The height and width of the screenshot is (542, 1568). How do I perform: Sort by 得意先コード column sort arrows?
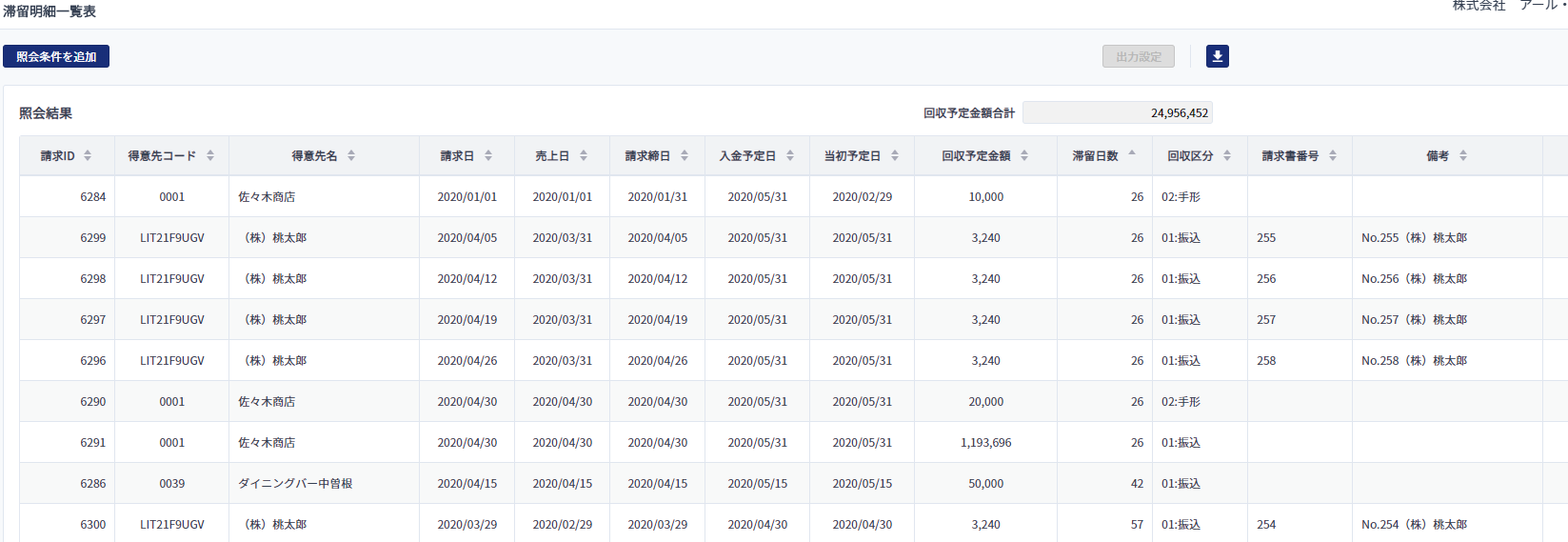coord(210,155)
